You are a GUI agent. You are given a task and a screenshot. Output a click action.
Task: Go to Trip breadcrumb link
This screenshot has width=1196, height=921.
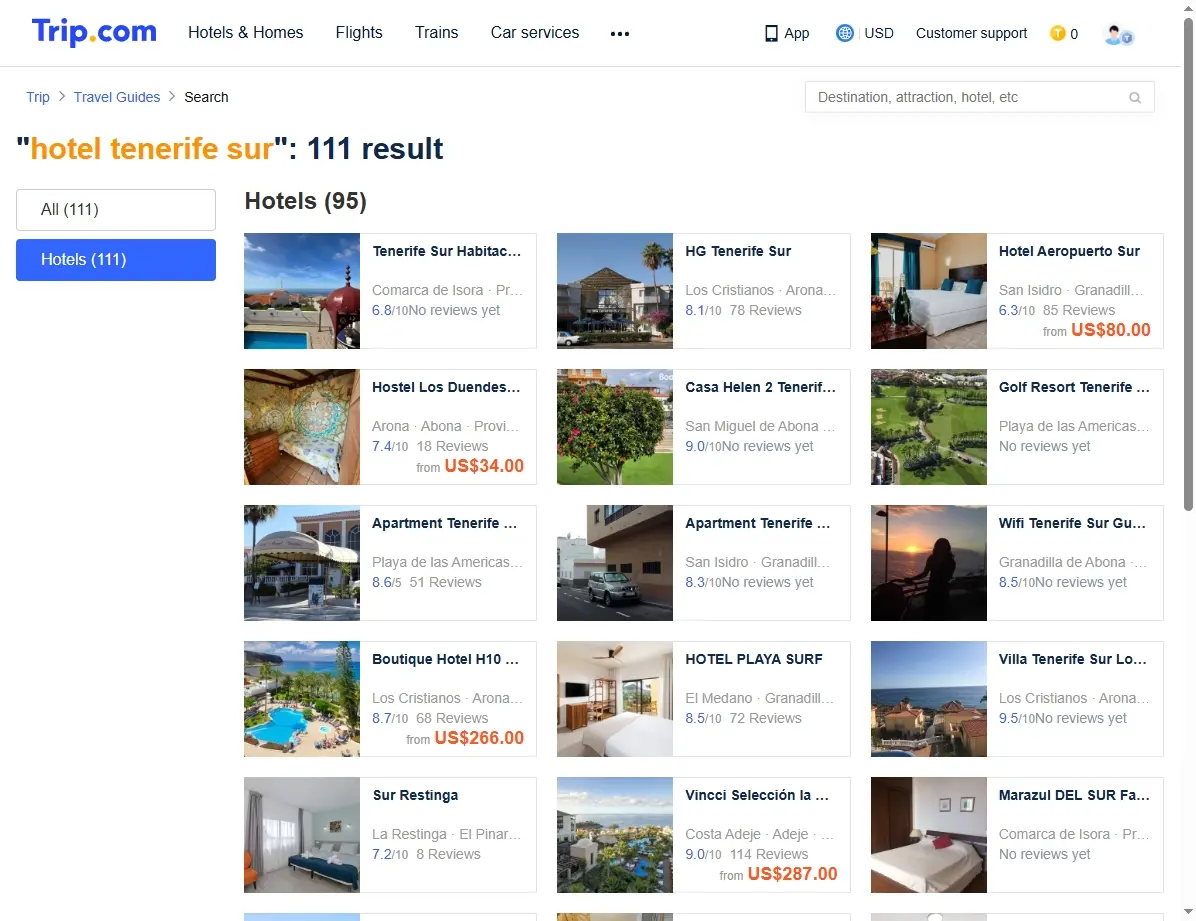37,97
